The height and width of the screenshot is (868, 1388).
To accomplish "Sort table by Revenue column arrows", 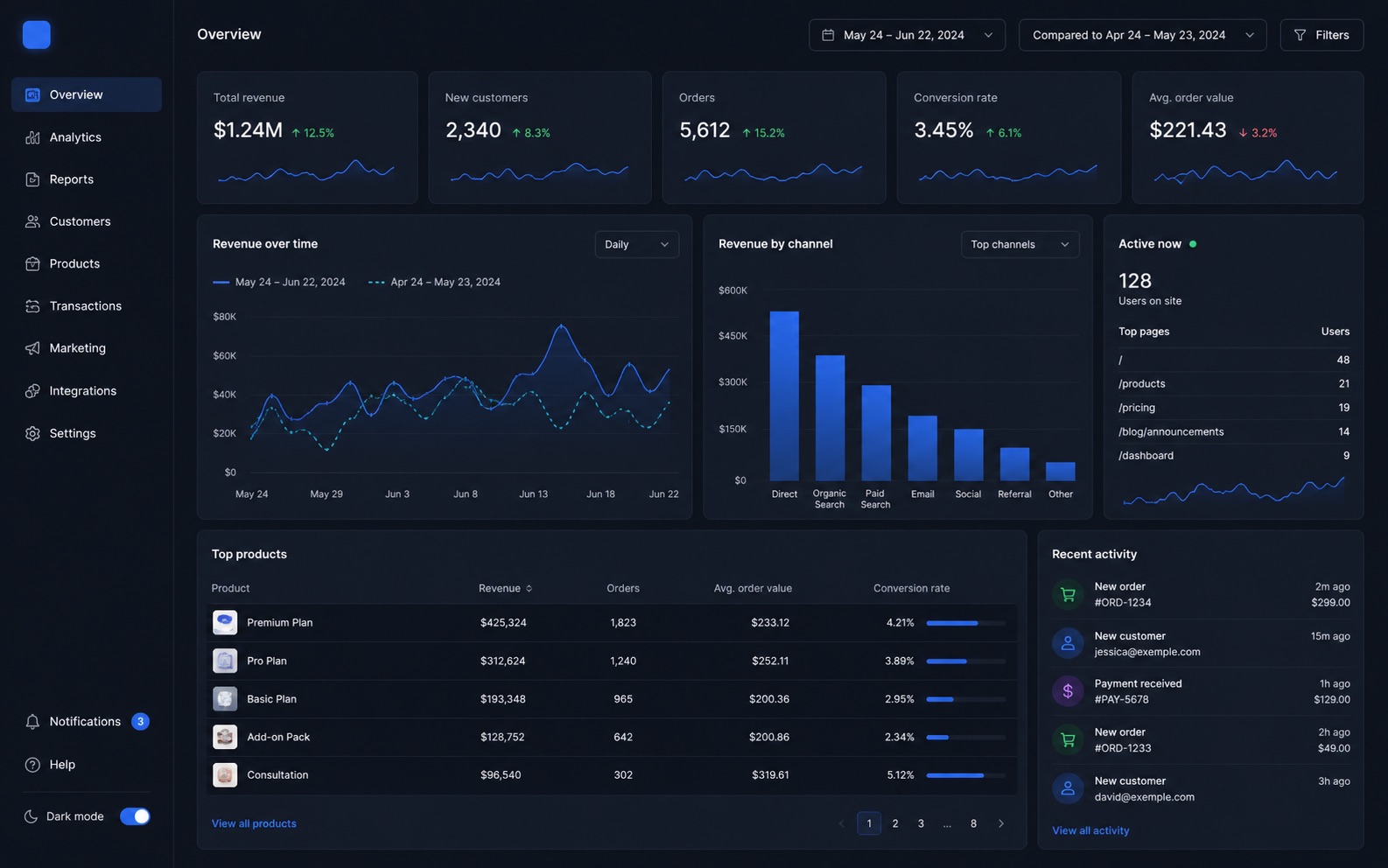I will click(x=529, y=589).
